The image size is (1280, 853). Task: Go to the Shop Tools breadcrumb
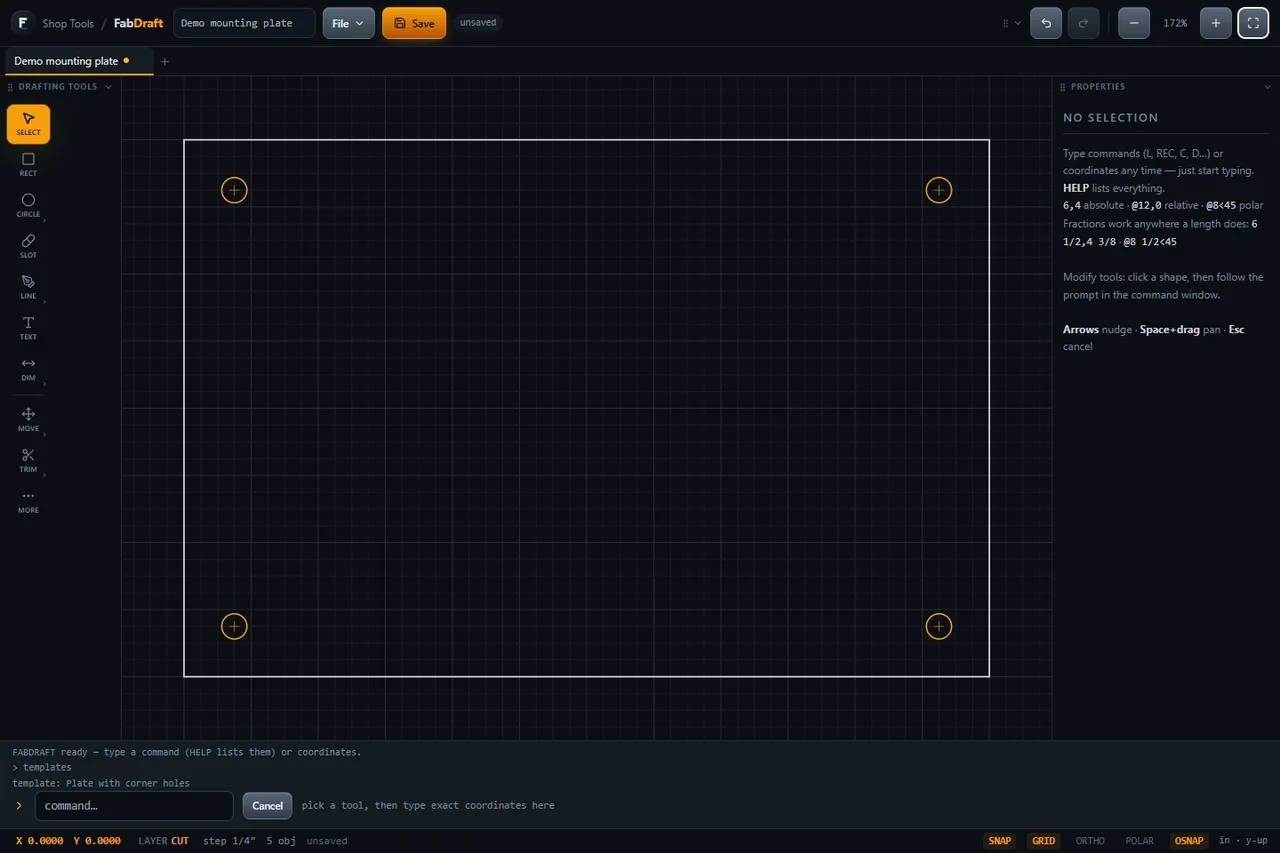[x=68, y=23]
